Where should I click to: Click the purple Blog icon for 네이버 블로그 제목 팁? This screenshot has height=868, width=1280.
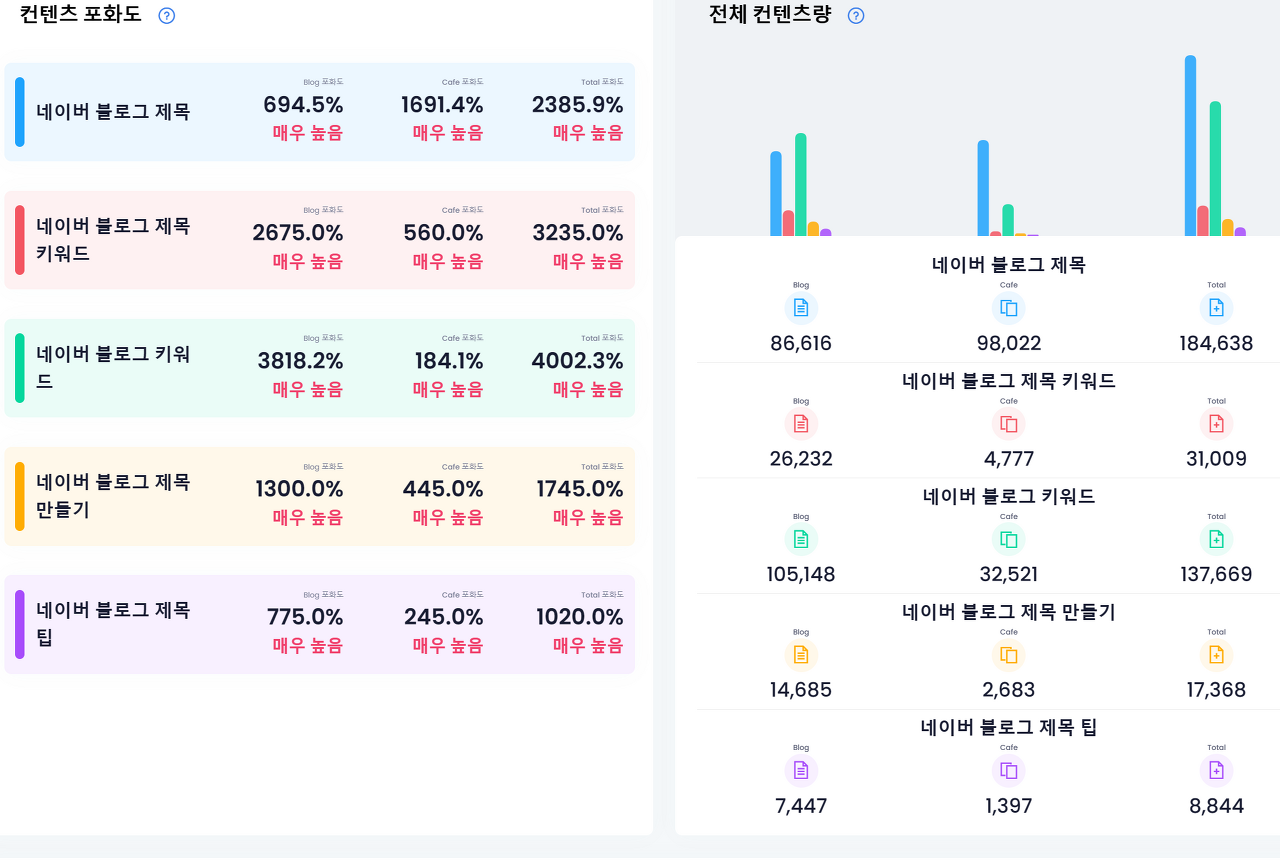coord(801,770)
